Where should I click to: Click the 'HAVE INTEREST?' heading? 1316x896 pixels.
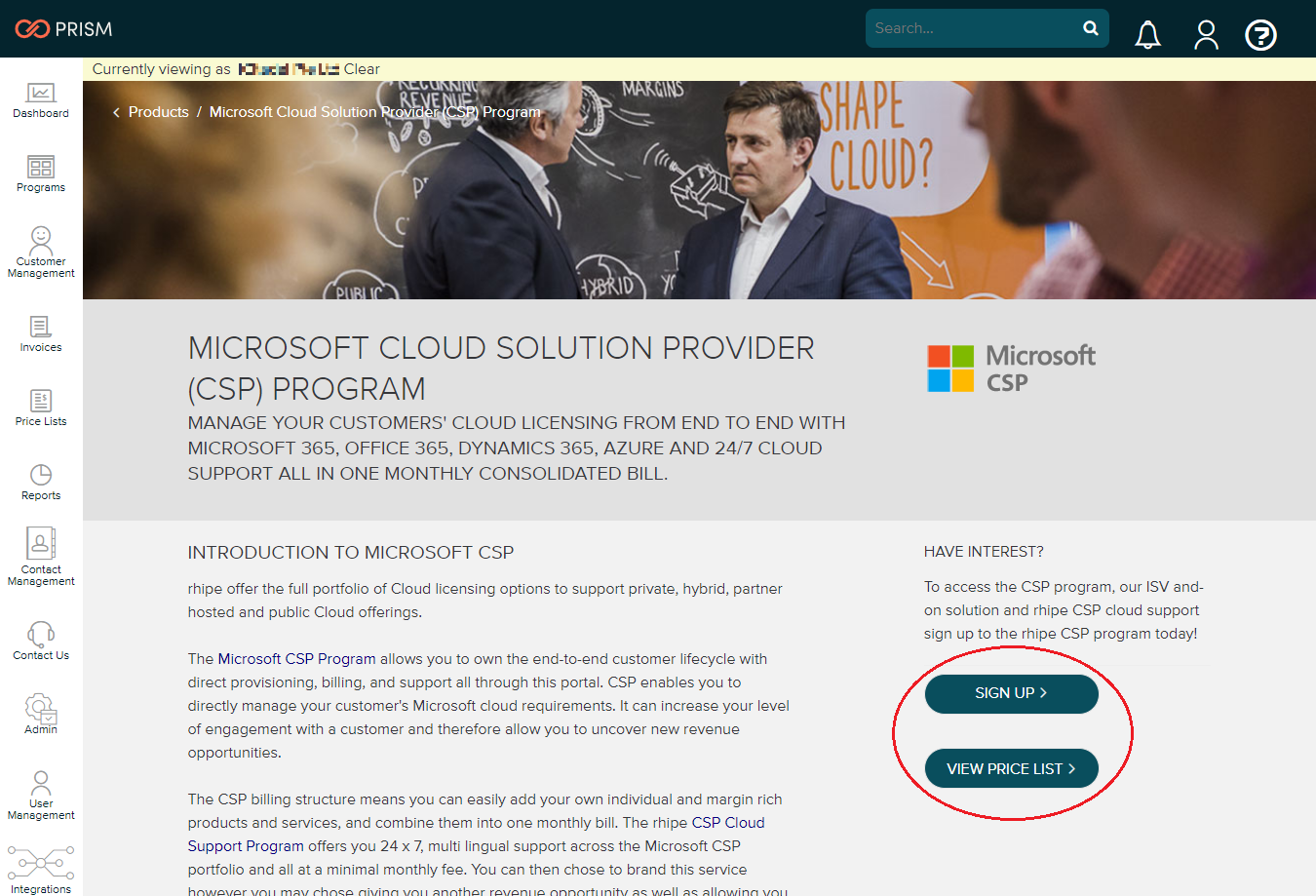click(x=984, y=552)
